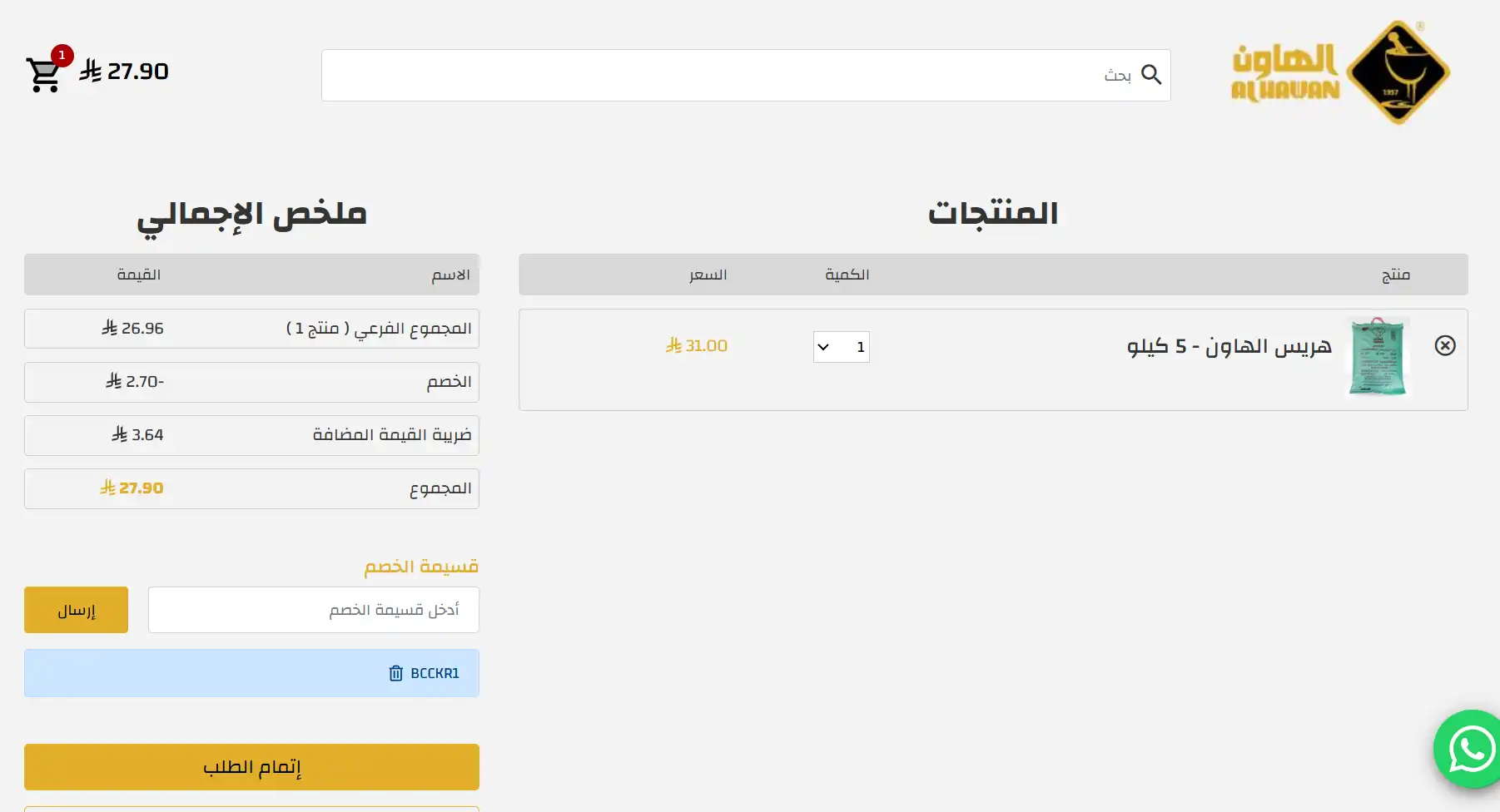Screen dimensions: 1500x812
Task: Click الكمية column header
Action: point(847,275)
